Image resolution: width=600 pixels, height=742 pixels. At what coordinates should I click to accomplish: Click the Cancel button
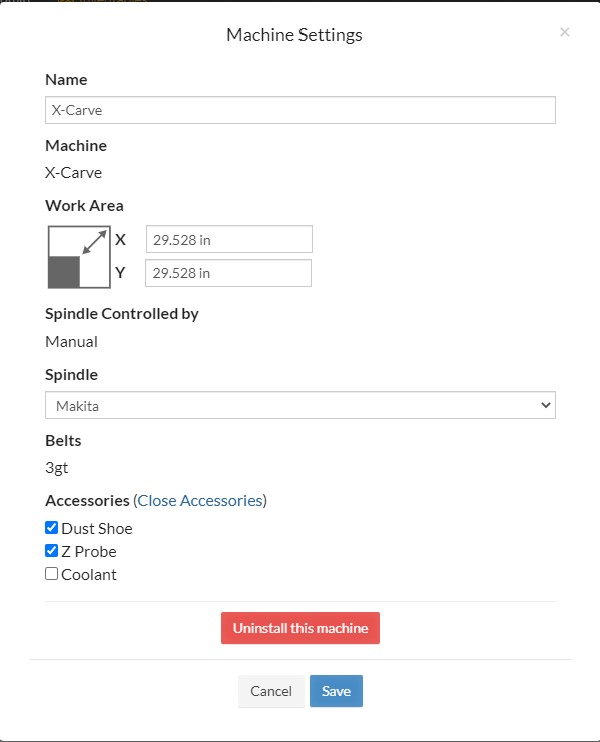(271, 691)
